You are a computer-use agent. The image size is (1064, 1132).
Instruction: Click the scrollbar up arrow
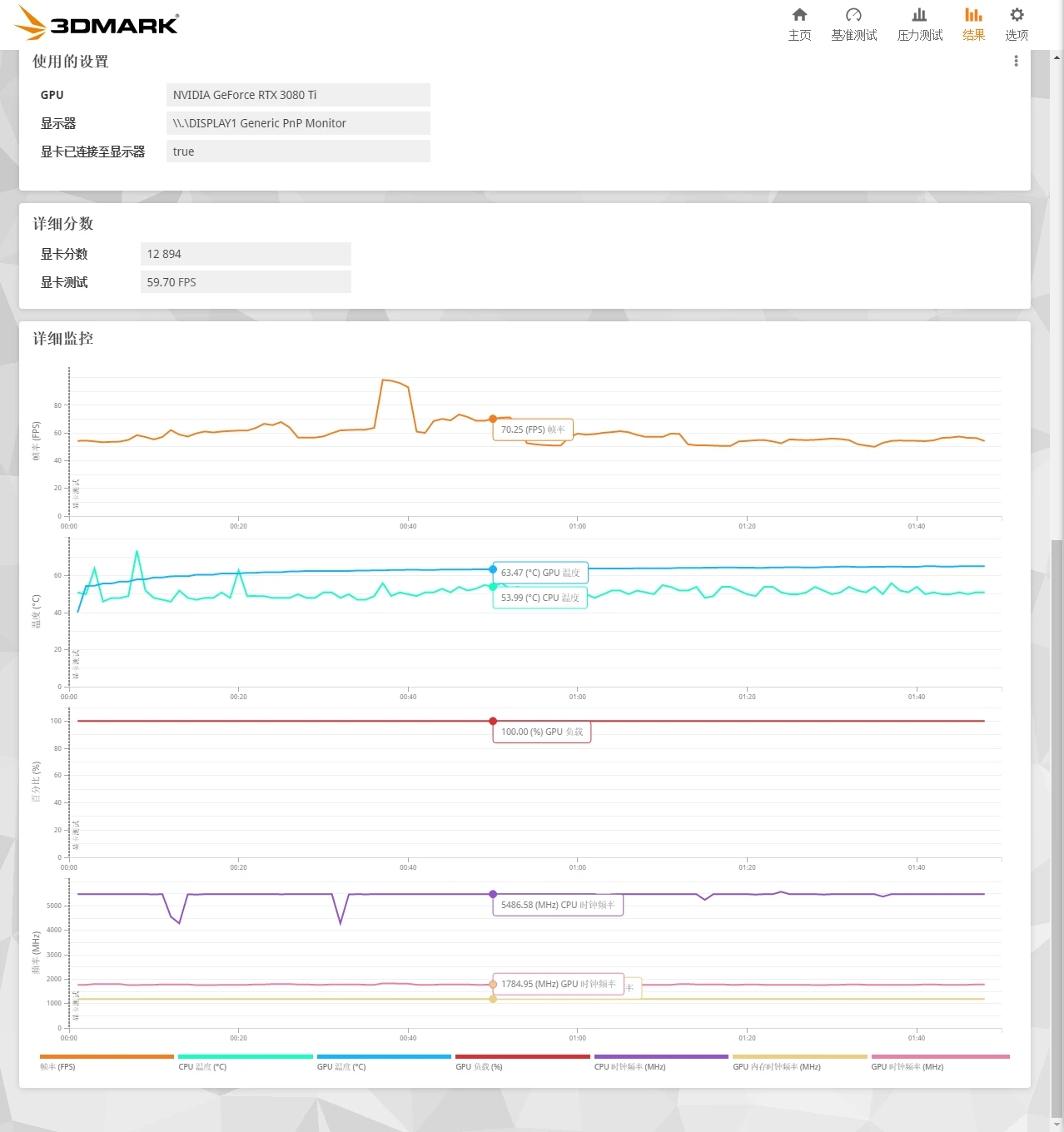coord(1057,57)
